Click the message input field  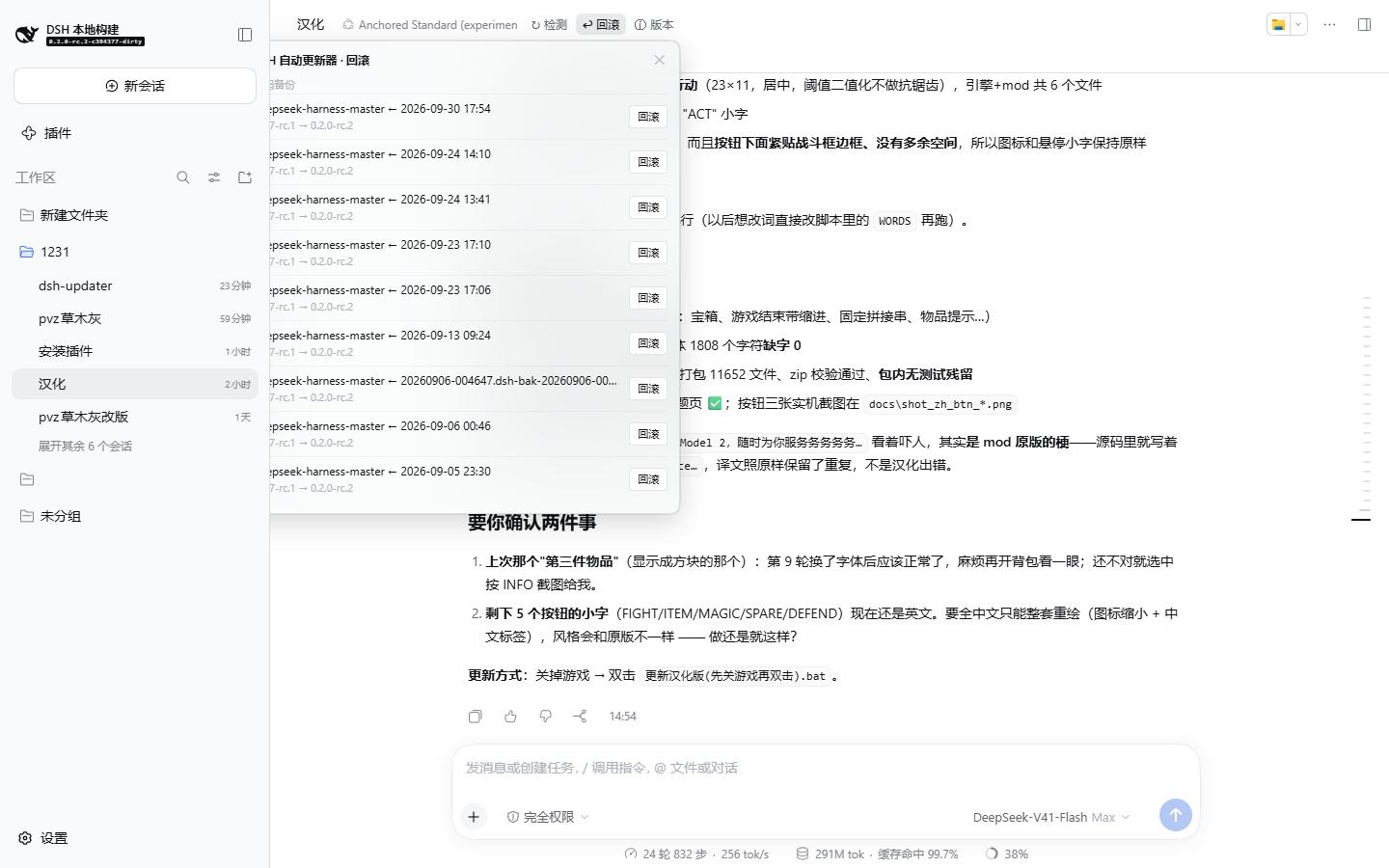pyautogui.click(x=826, y=769)
